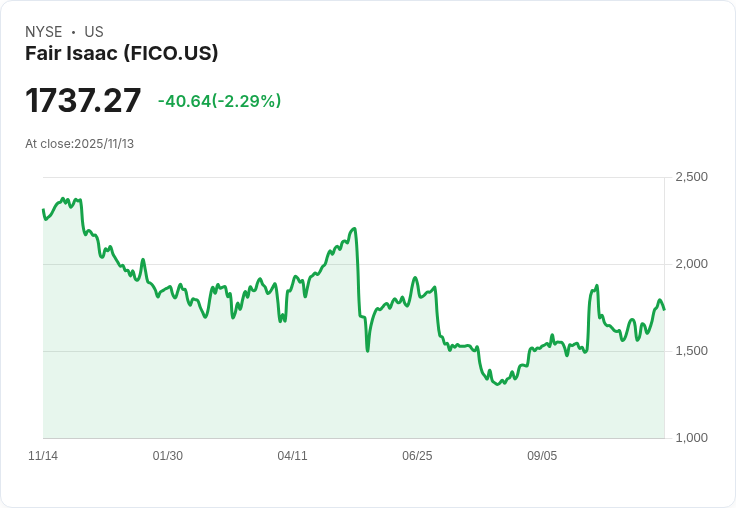Click the sharp price spike after 09/05
The image size is (736, 508).
point(597,286)
